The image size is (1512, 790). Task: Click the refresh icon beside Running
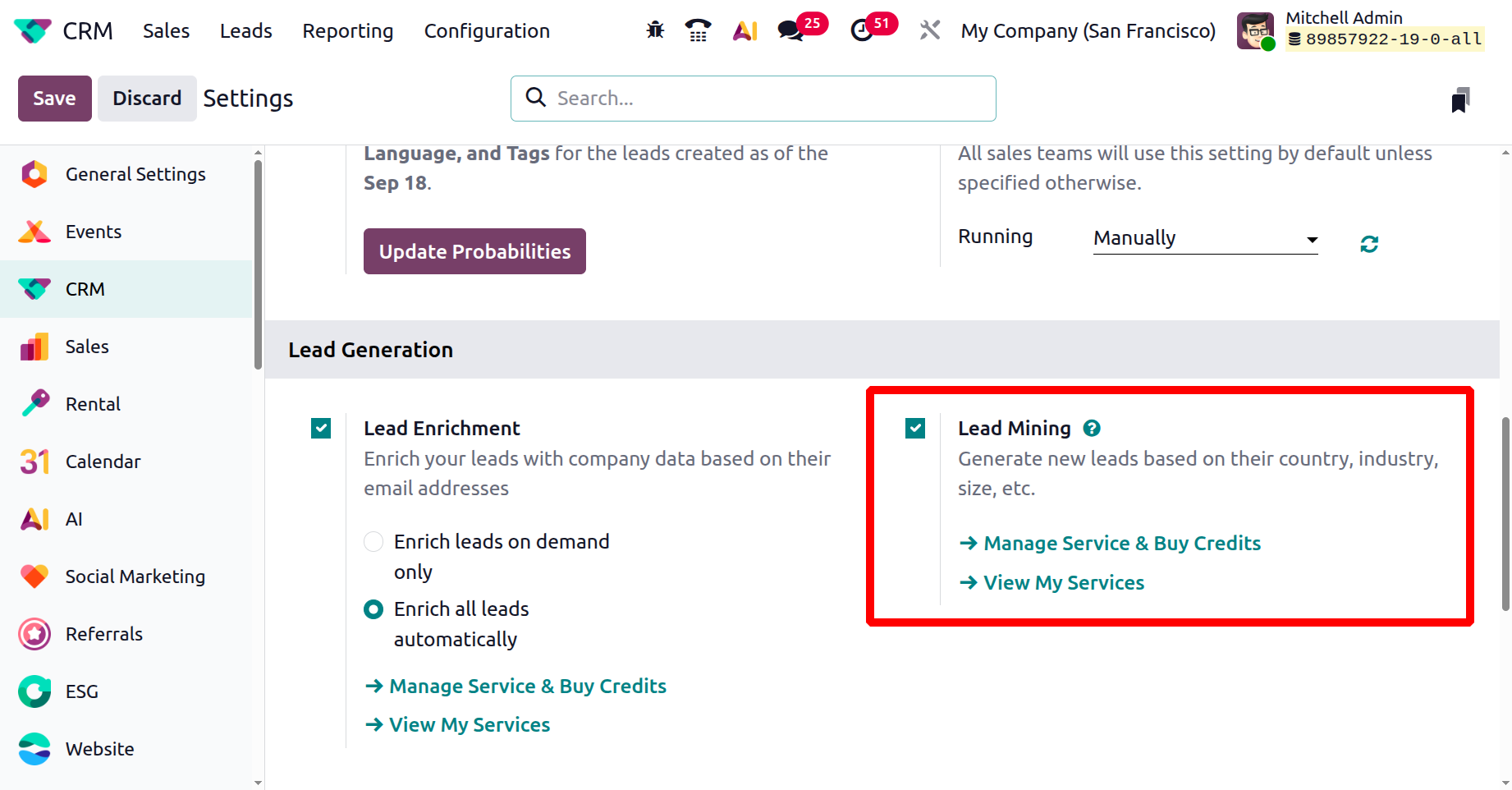click(1369, 244)
